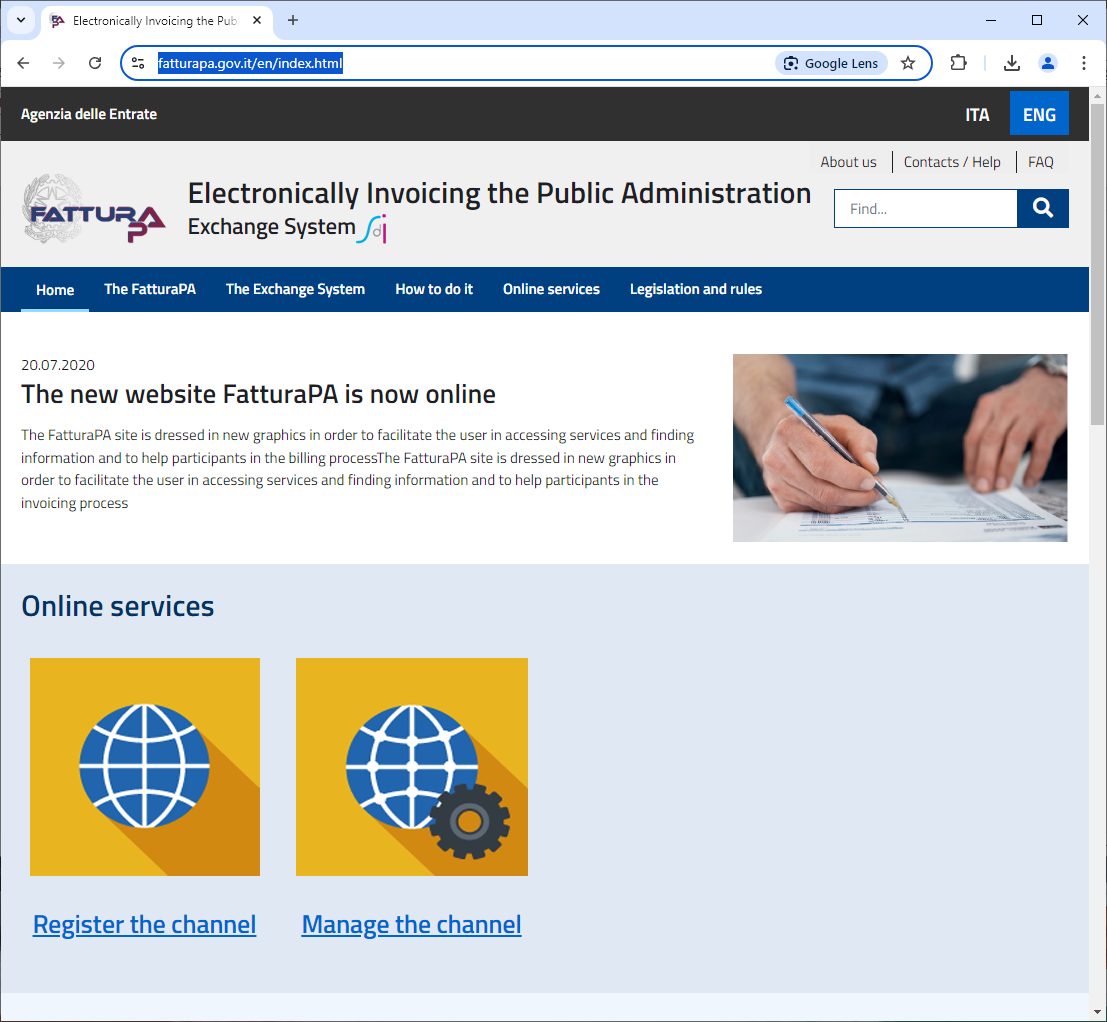1107x1022 pixels.
Task: Open the Register the channel link
Action: pyautogui.click(x=144, y=923)
